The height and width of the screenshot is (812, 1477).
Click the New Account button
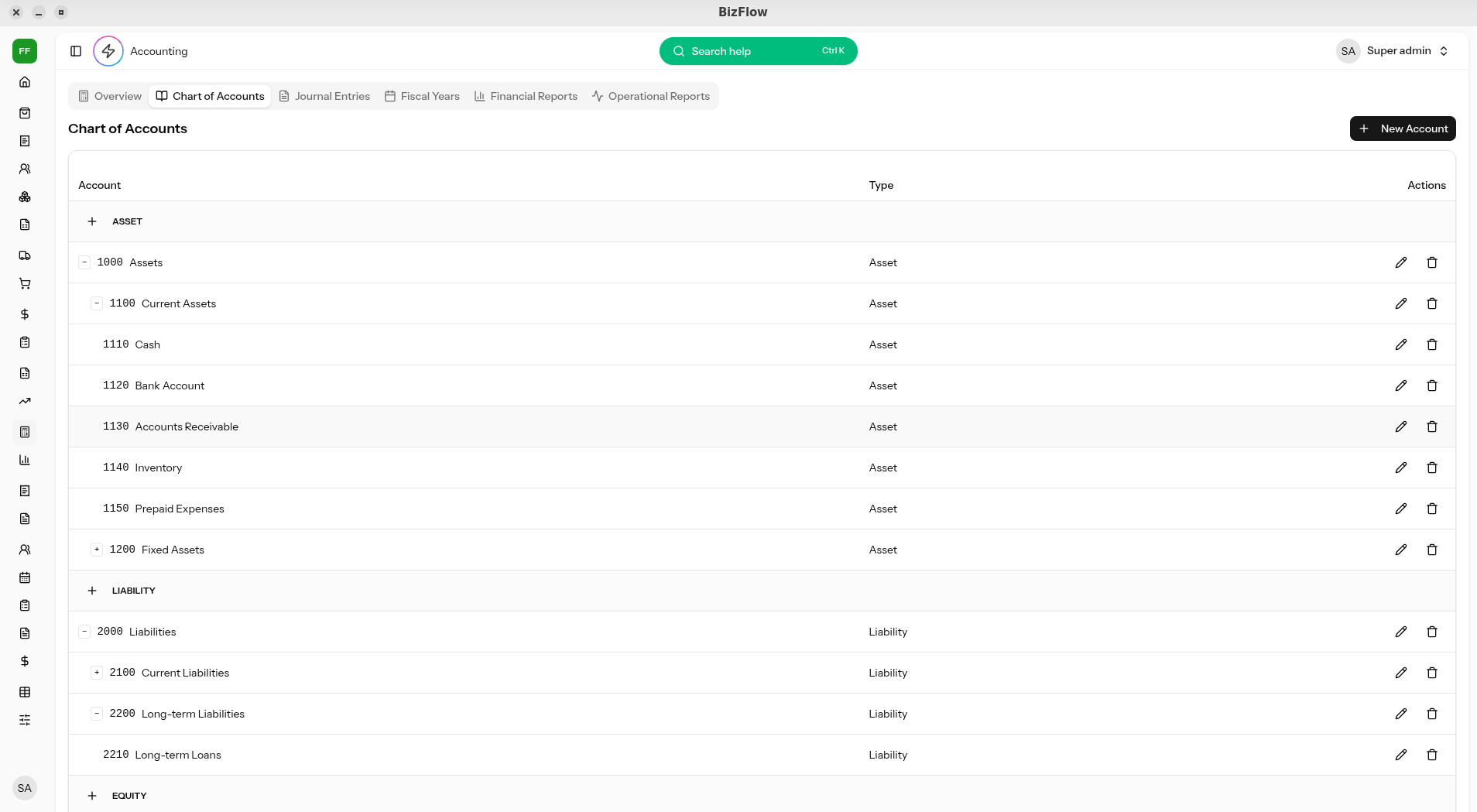(1402, 128)
